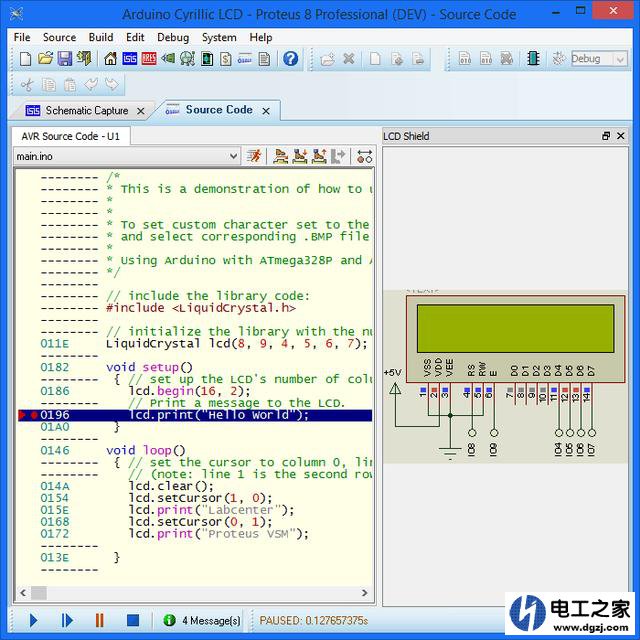Image resolution: width=640 pixels, height=640 pixels.
Task: Click the Stop simulation button
Action: pyautogui.click(x=133, y=620)
